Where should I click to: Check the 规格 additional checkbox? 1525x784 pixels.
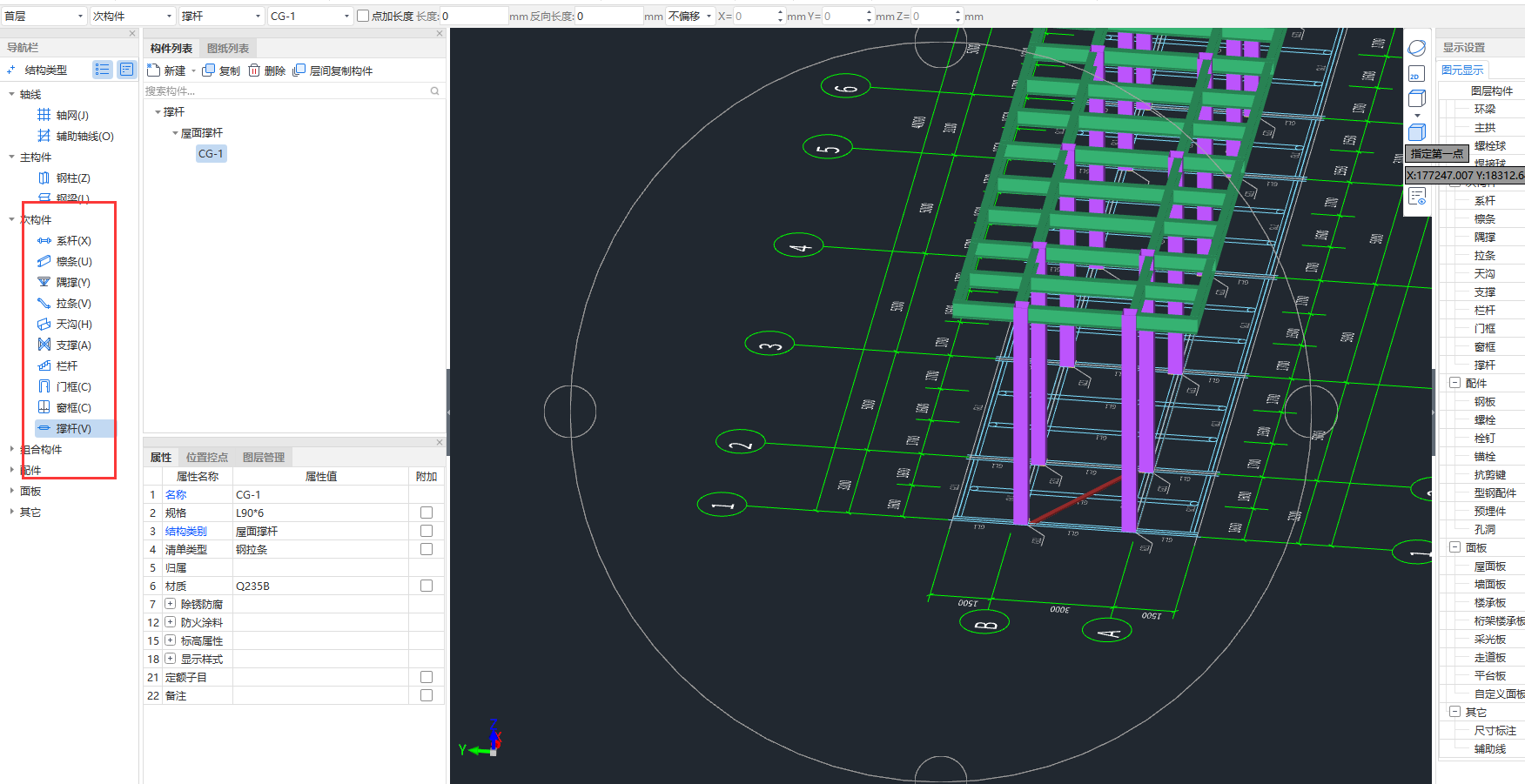click(427, 513)
